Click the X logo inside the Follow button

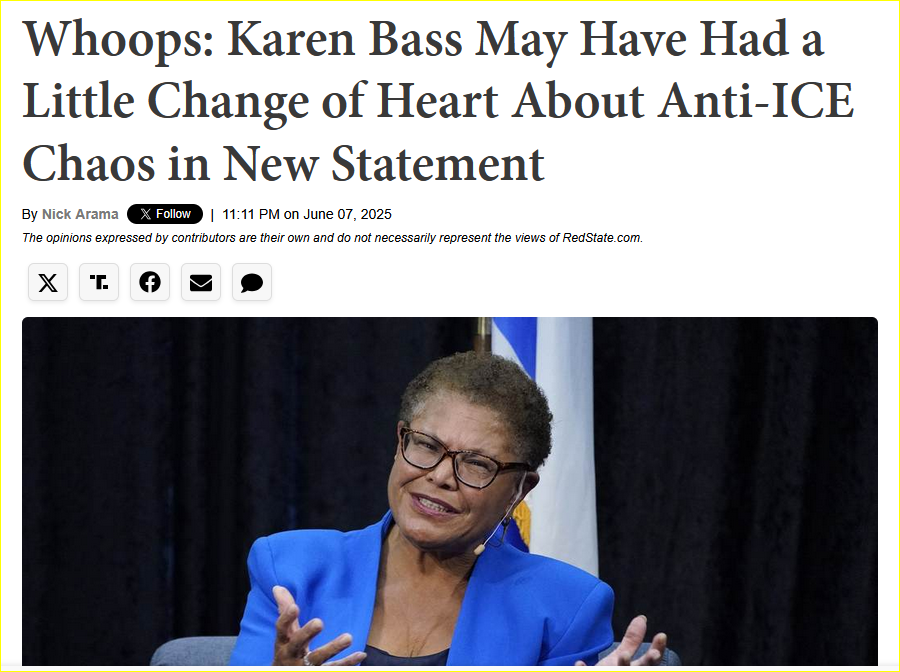(x=146, y=214)
